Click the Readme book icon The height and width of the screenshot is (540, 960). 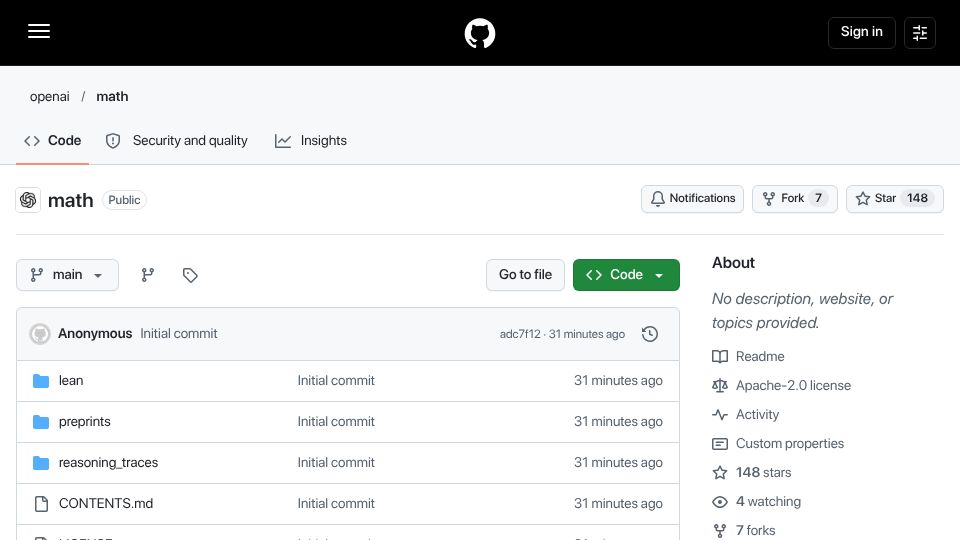pyautogui.click(x=720, y=356)
